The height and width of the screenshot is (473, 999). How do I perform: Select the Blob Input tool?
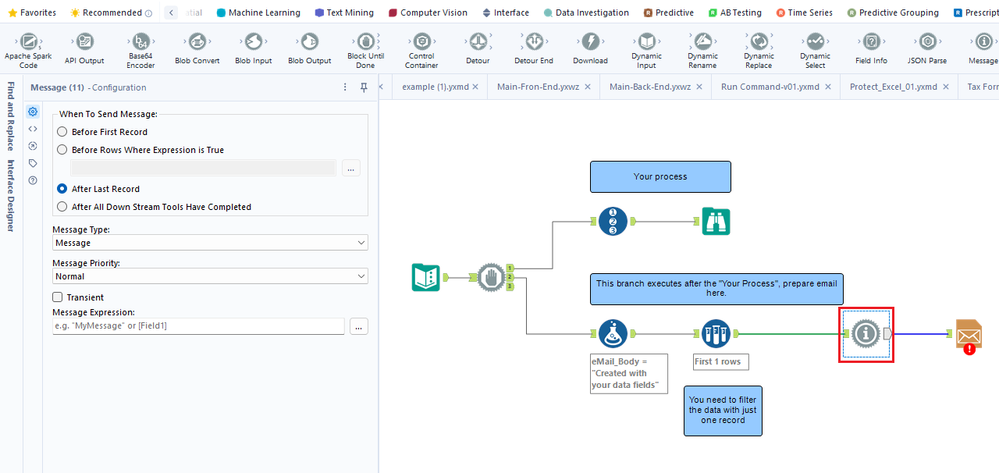253,49
